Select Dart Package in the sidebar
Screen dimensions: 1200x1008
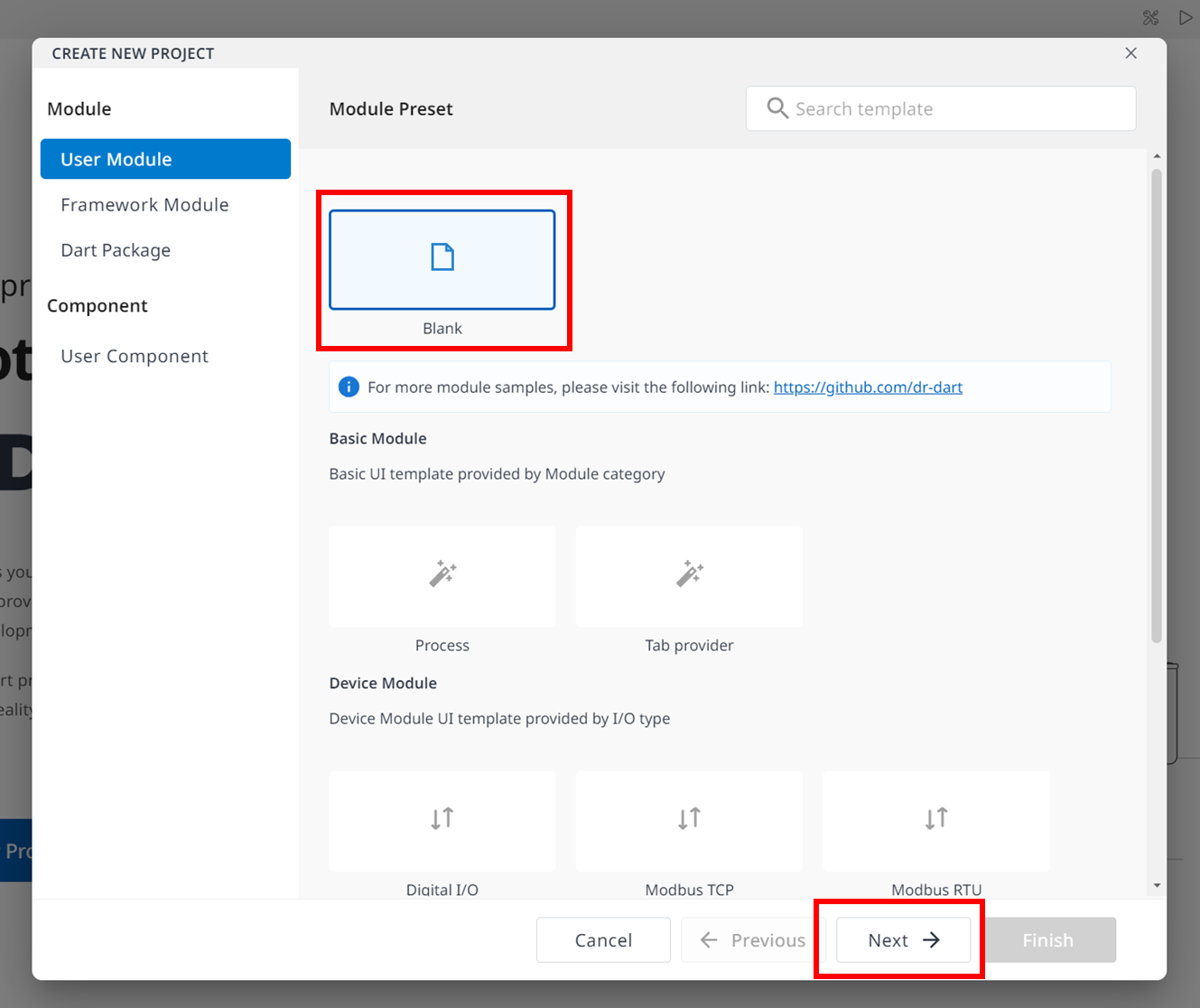(165, 250)
